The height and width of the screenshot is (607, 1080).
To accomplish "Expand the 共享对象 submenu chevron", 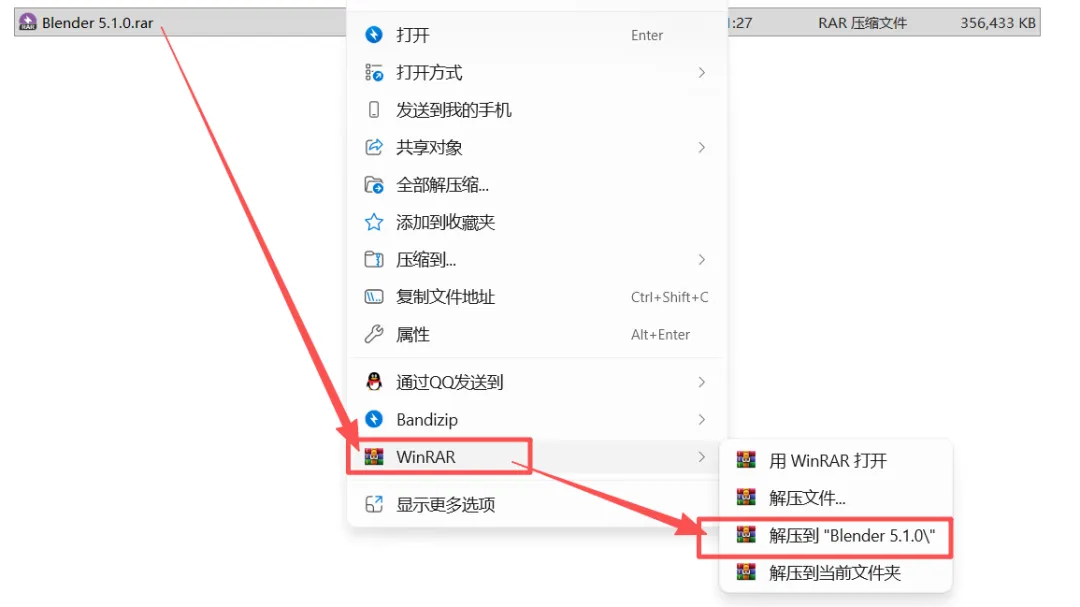I will click(x=702, y=147).
